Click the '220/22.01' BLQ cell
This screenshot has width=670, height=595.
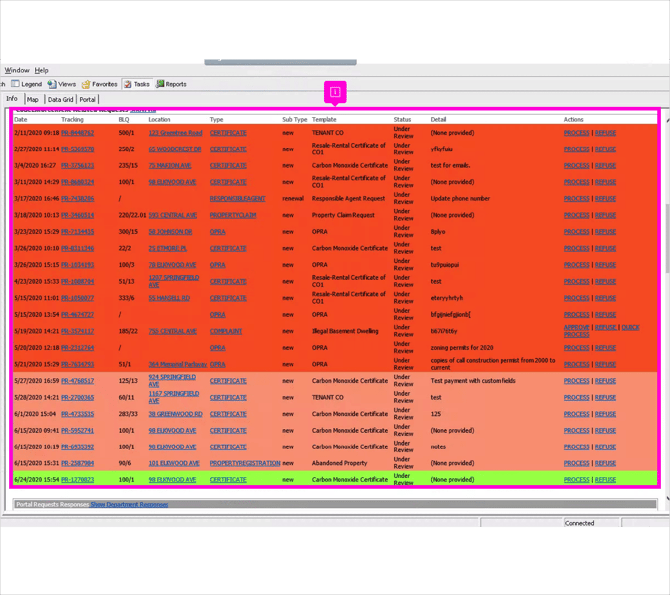pyautogui.click(x=132, y=215)
